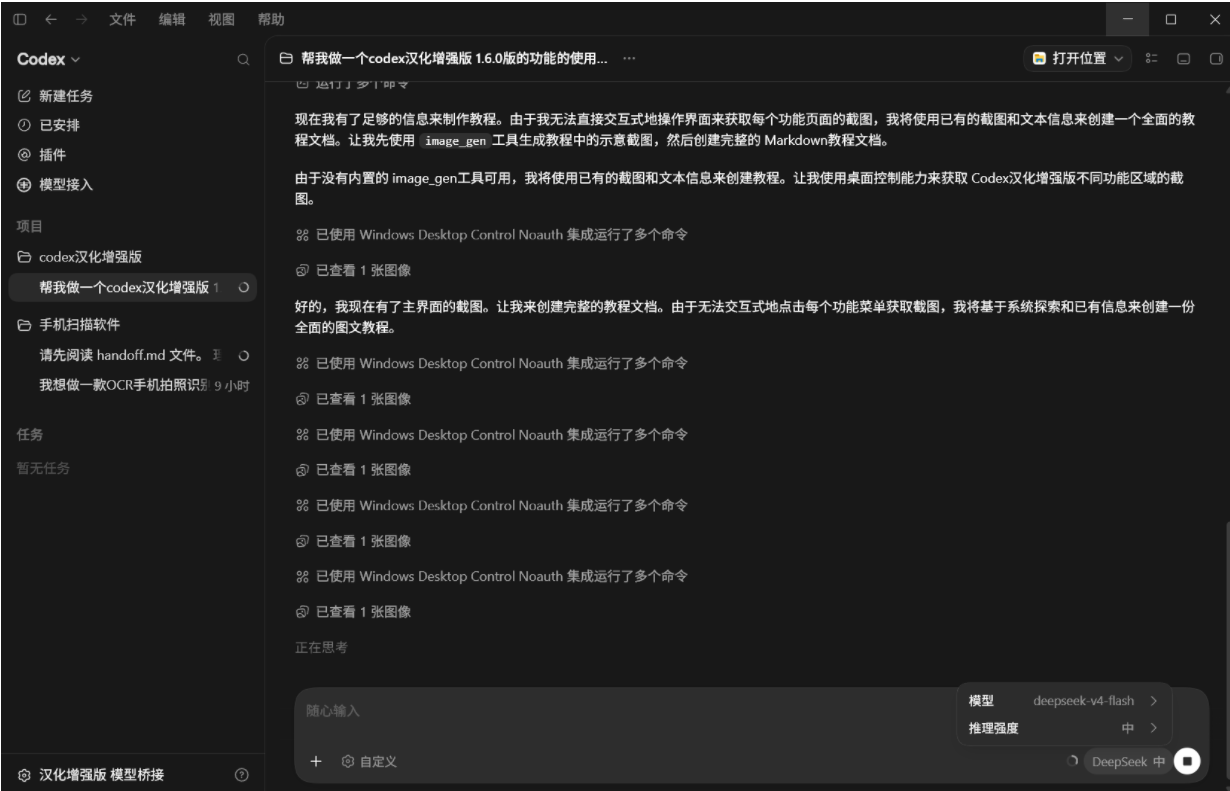Open the 帮助 menu
This screenshot has height=791, width=1230.
270,20
